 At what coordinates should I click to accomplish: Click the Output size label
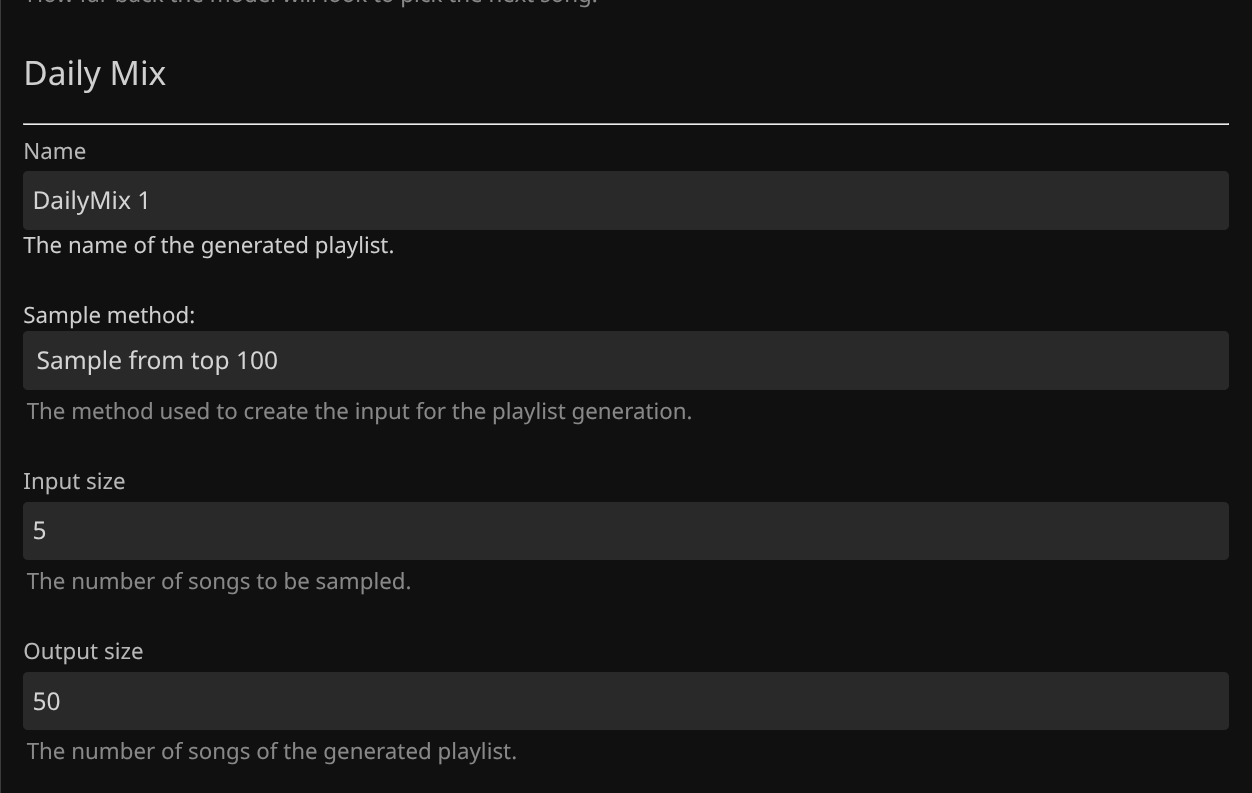[x=83, y=651]
